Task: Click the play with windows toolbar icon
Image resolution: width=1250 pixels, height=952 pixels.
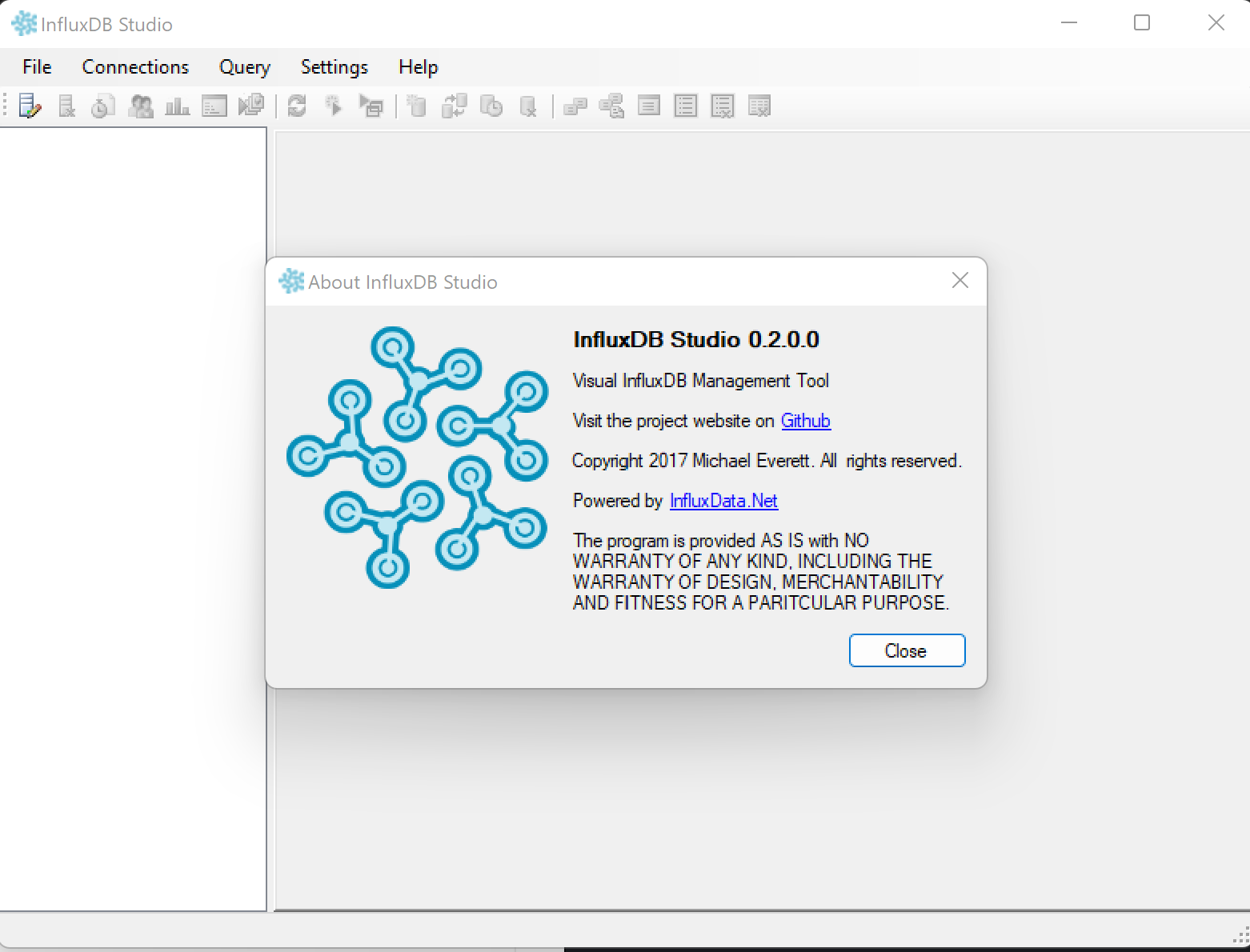Action: pos(371,106)
